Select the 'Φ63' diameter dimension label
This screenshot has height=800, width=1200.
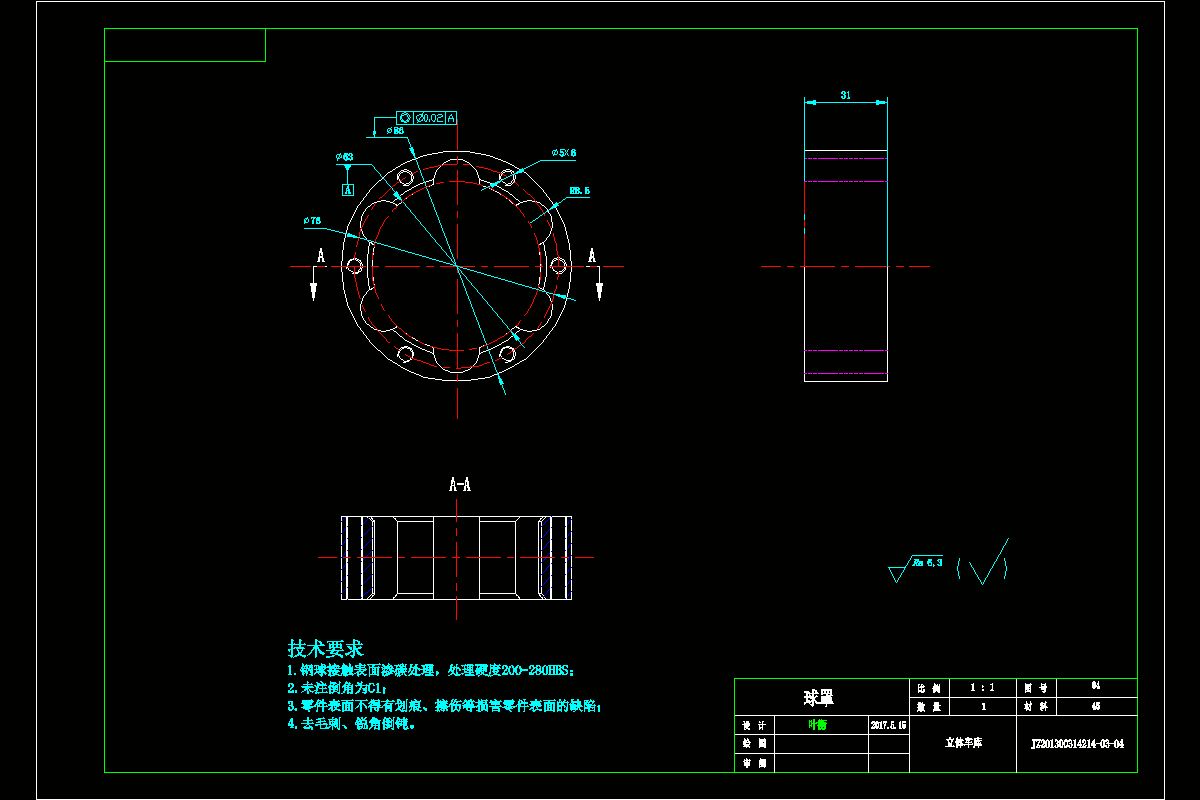click(344, 157)
